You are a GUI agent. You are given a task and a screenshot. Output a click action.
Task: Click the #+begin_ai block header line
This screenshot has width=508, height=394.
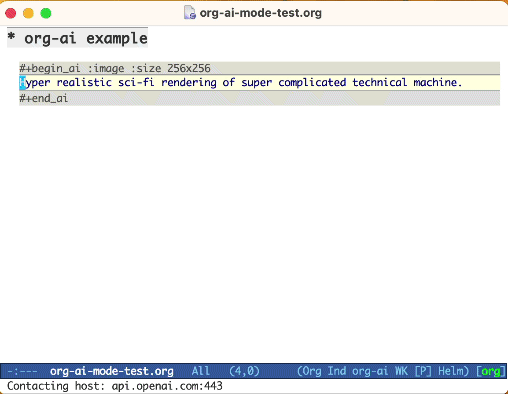click(x=259, y=68)
